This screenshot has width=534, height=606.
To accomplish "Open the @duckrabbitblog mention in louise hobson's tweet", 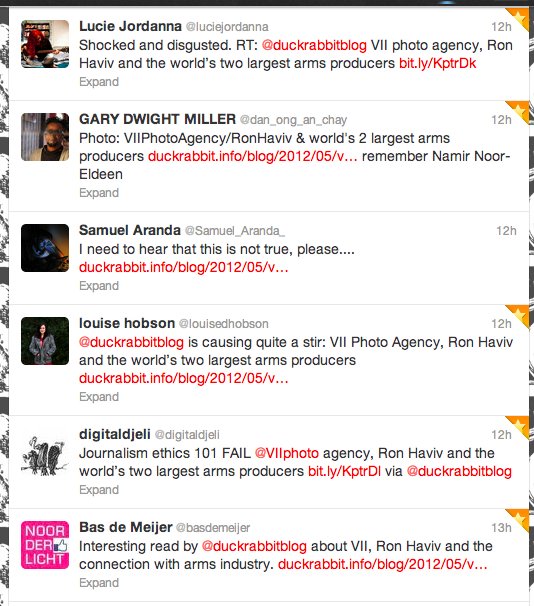I will (x=131, y=342).
